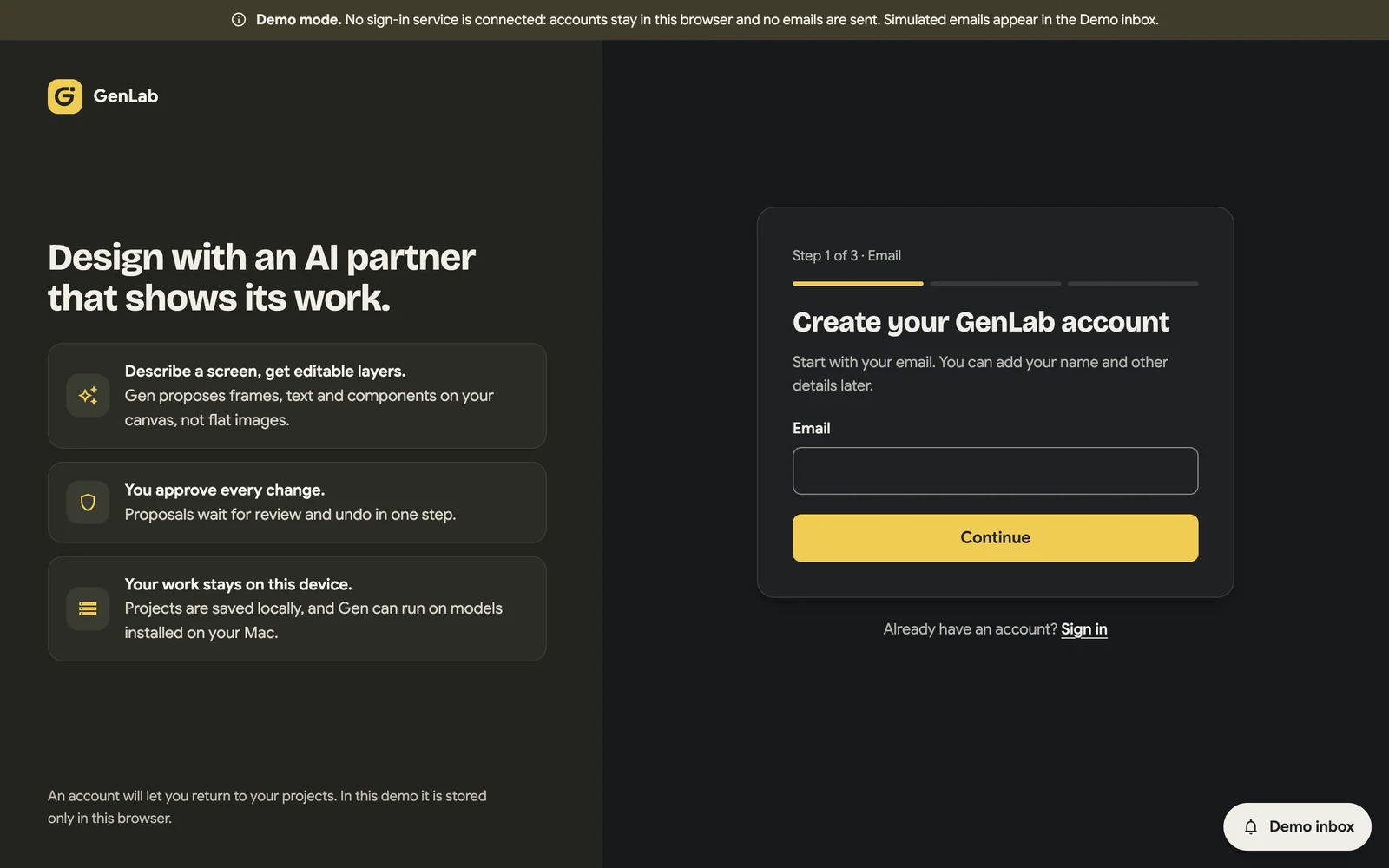Focus the Email input field
The width and height of the screenshot is (1389, 868).
point(995,470)
